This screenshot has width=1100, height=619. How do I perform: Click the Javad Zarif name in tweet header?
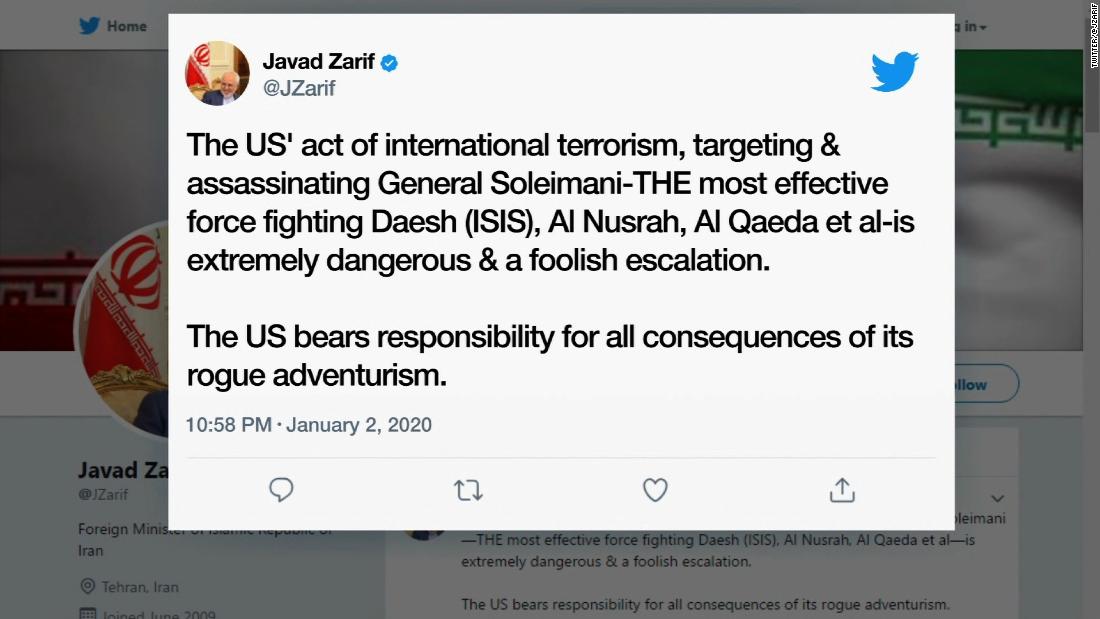[x=318, y=62]
